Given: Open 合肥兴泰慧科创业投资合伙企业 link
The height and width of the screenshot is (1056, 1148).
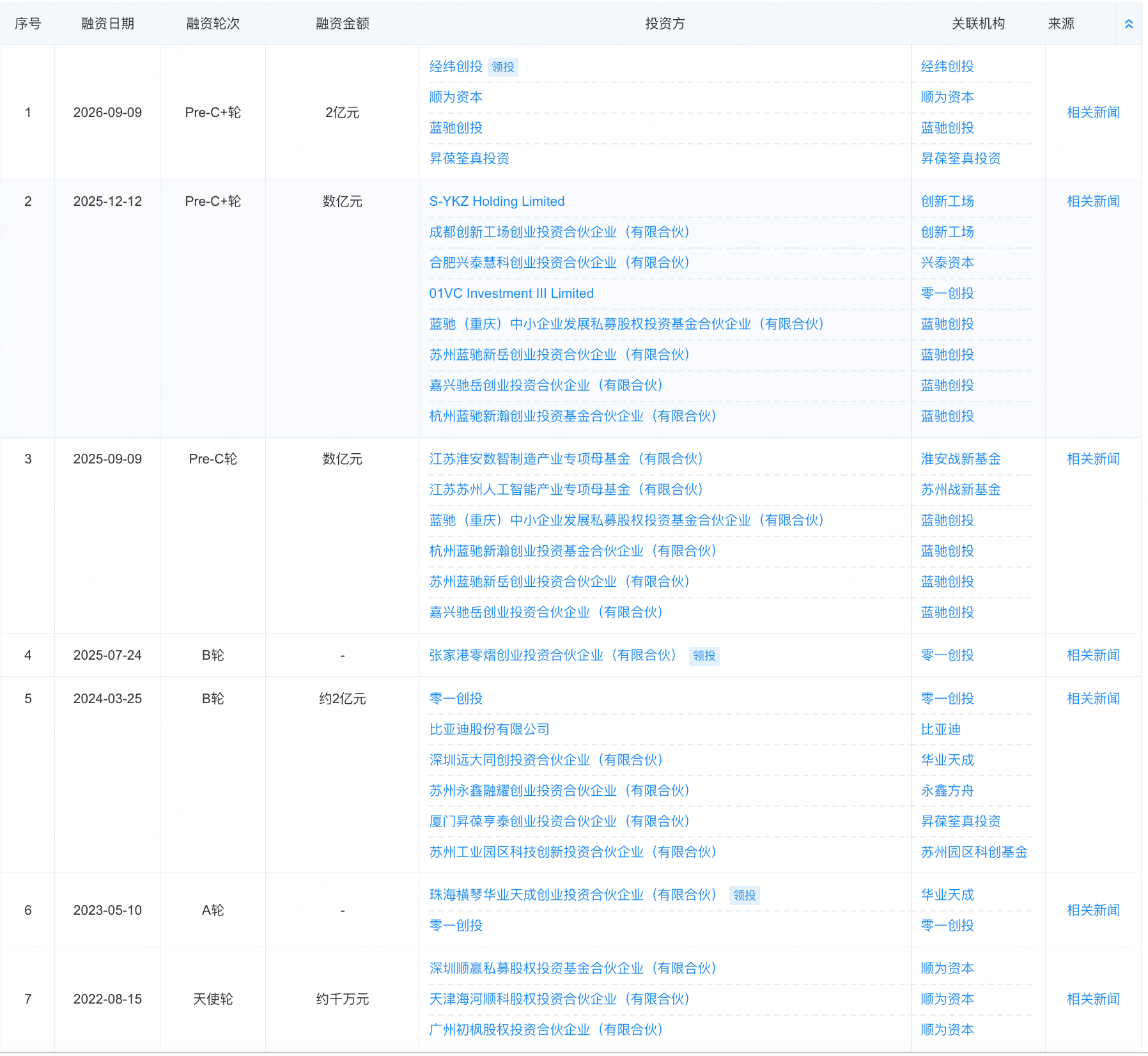Looking at the screenshot, I should point(560,263).
